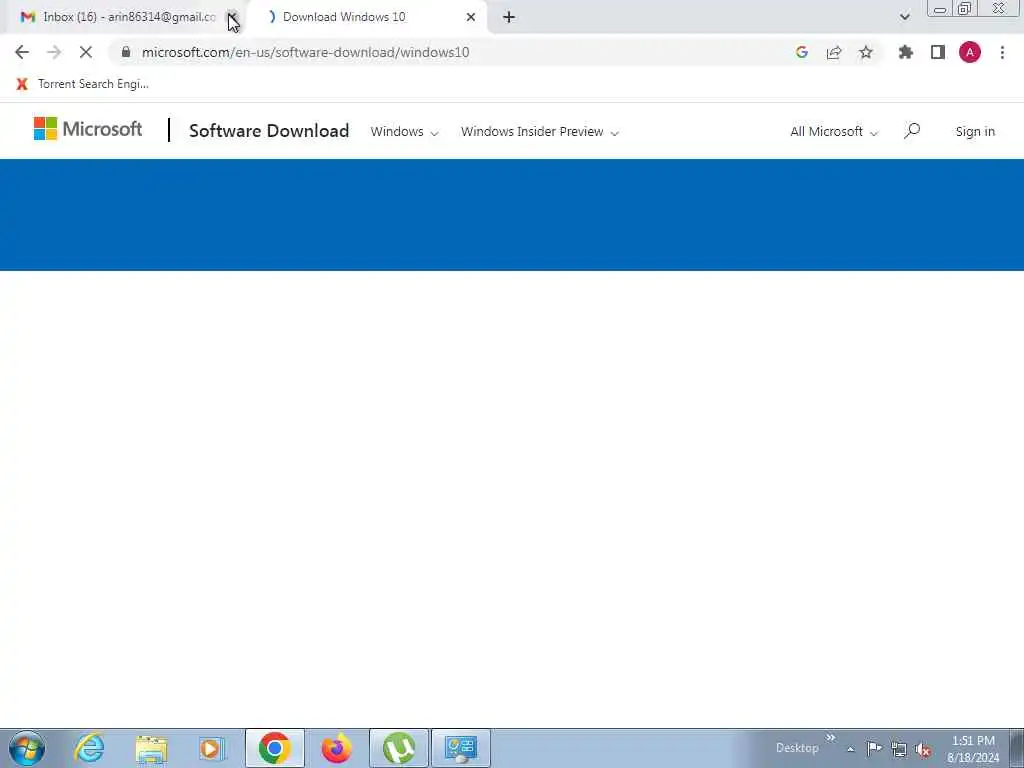This screenshot has height=768, width=1024.
Task: Open the Chrome three-dot menu
Action: click(1002, 52)
